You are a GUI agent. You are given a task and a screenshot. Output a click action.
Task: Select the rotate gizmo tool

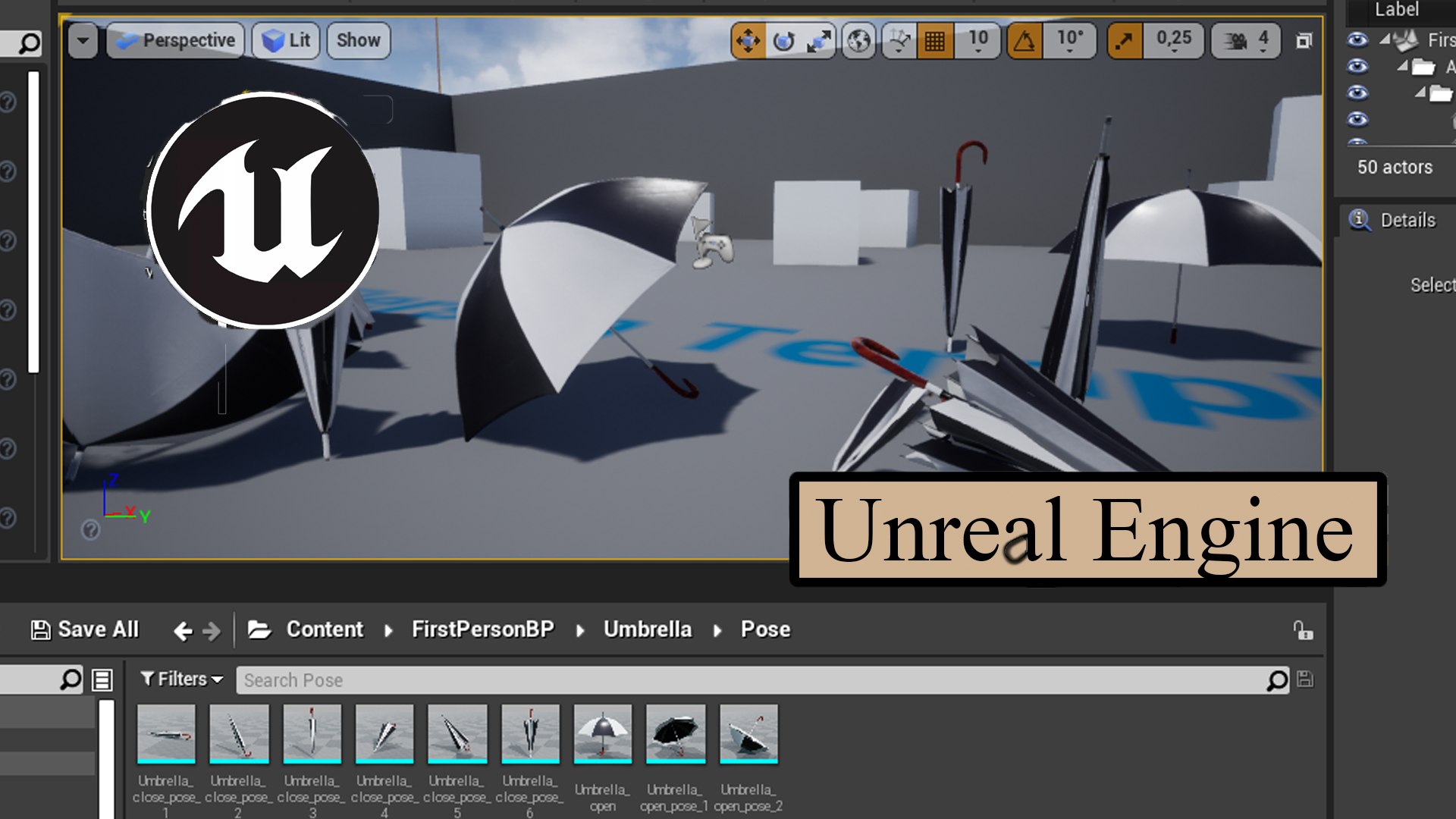click(x=783, y=40)
